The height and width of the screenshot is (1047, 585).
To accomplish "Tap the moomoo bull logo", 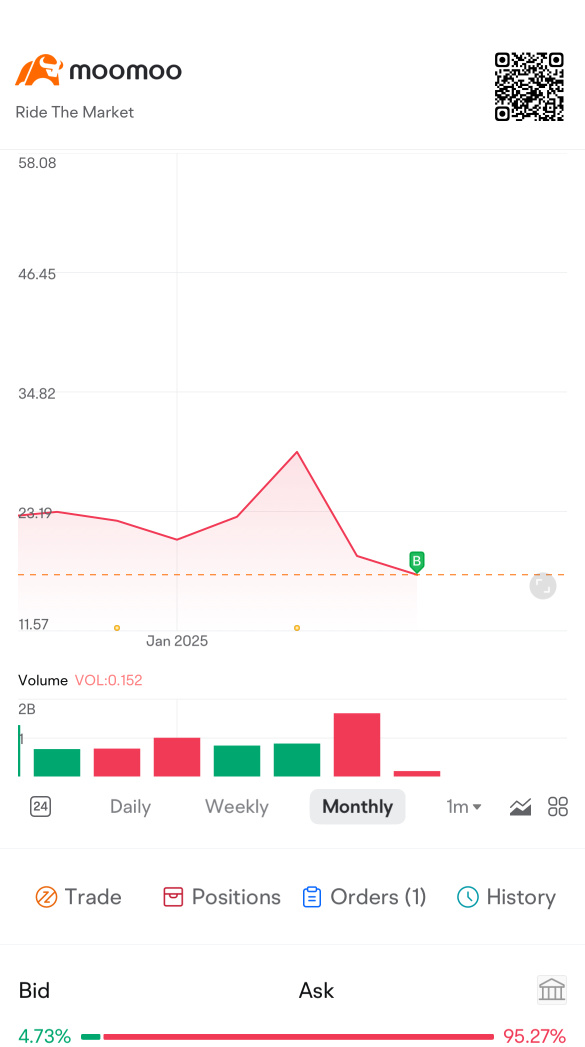I will point(39,70).
